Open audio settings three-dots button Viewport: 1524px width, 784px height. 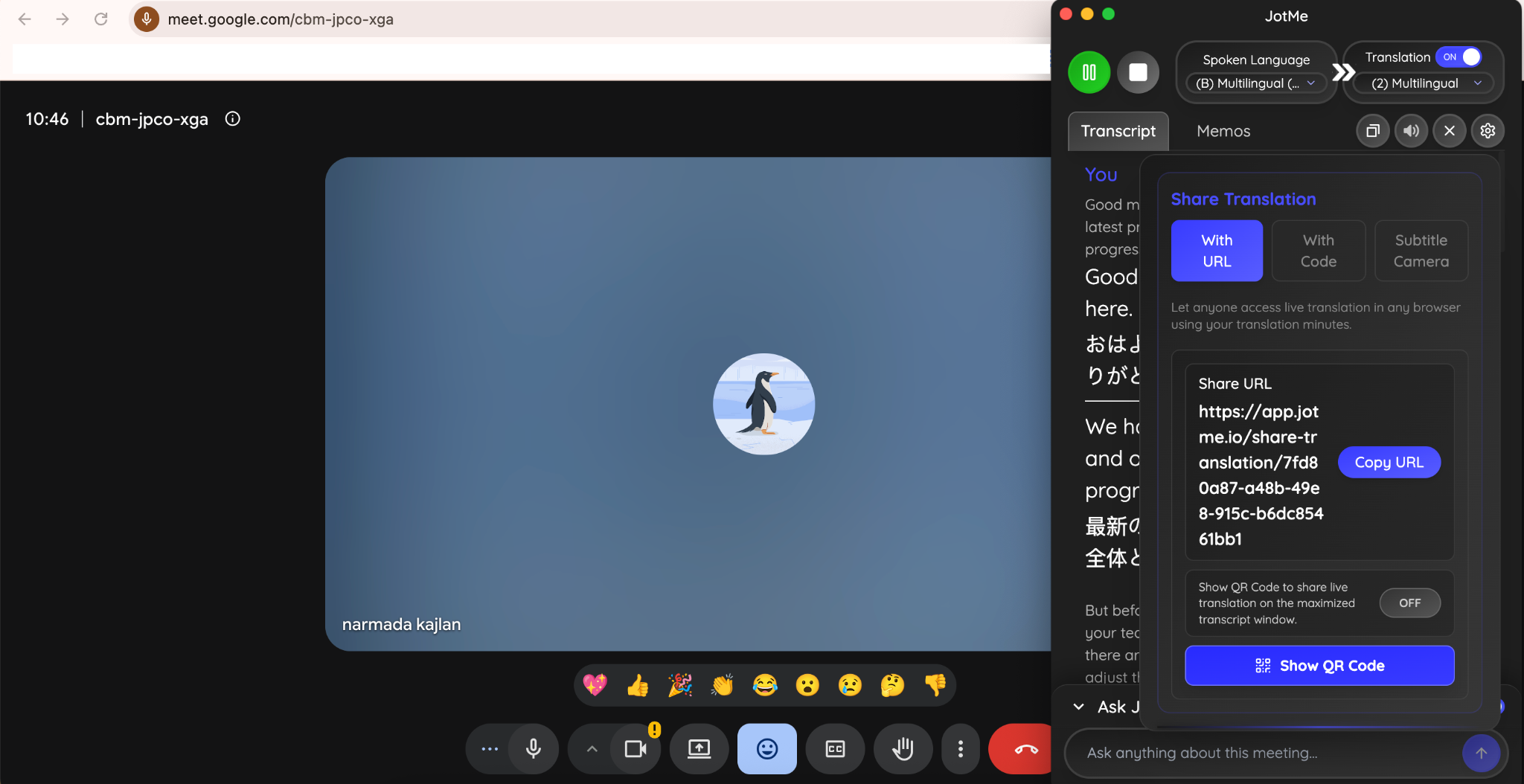pyautogui.click(x=490, y=749)
